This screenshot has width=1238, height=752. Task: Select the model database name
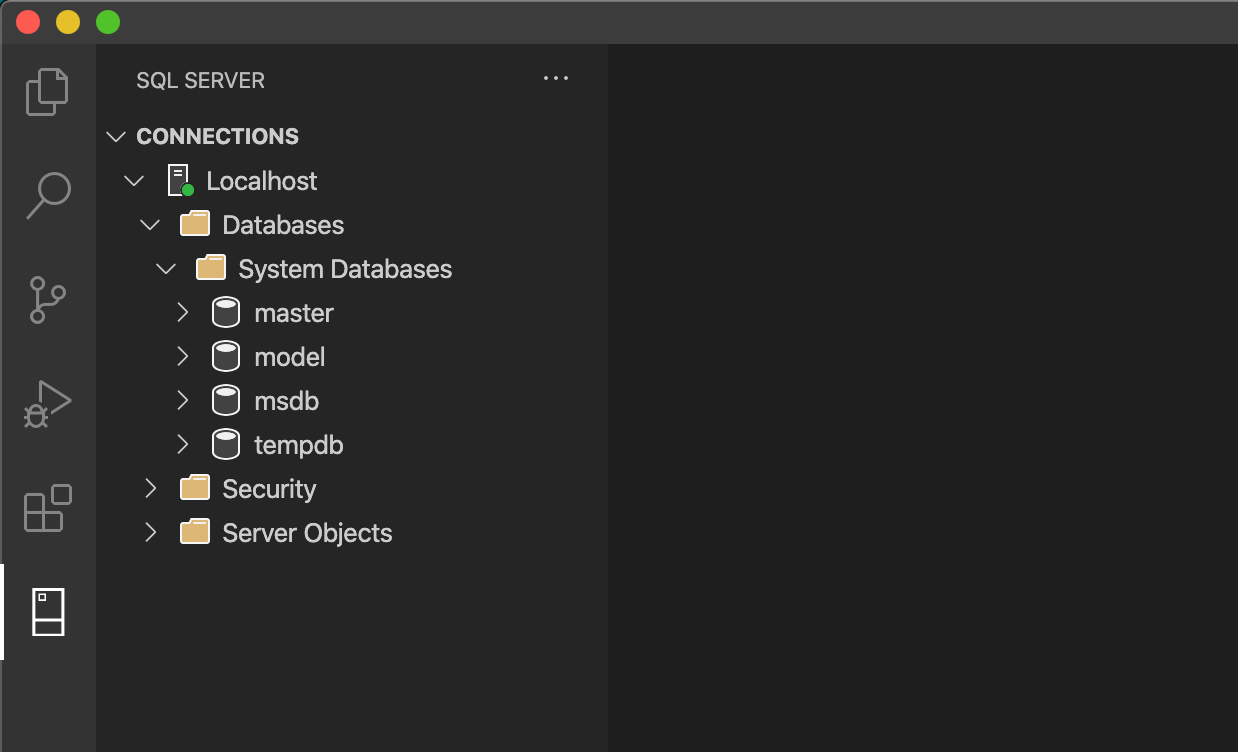tap(290, 357)
